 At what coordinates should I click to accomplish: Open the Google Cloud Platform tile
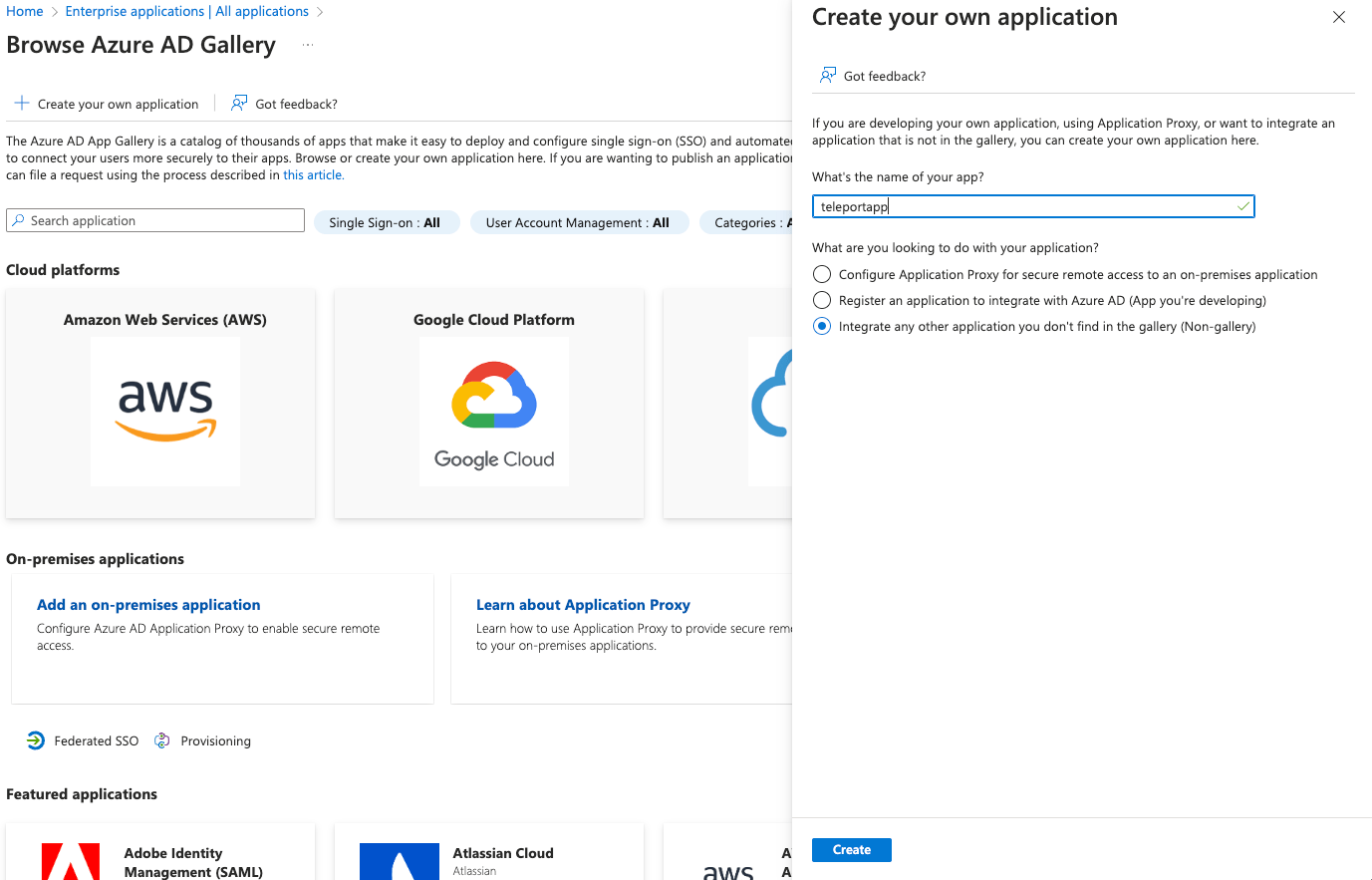493,404
